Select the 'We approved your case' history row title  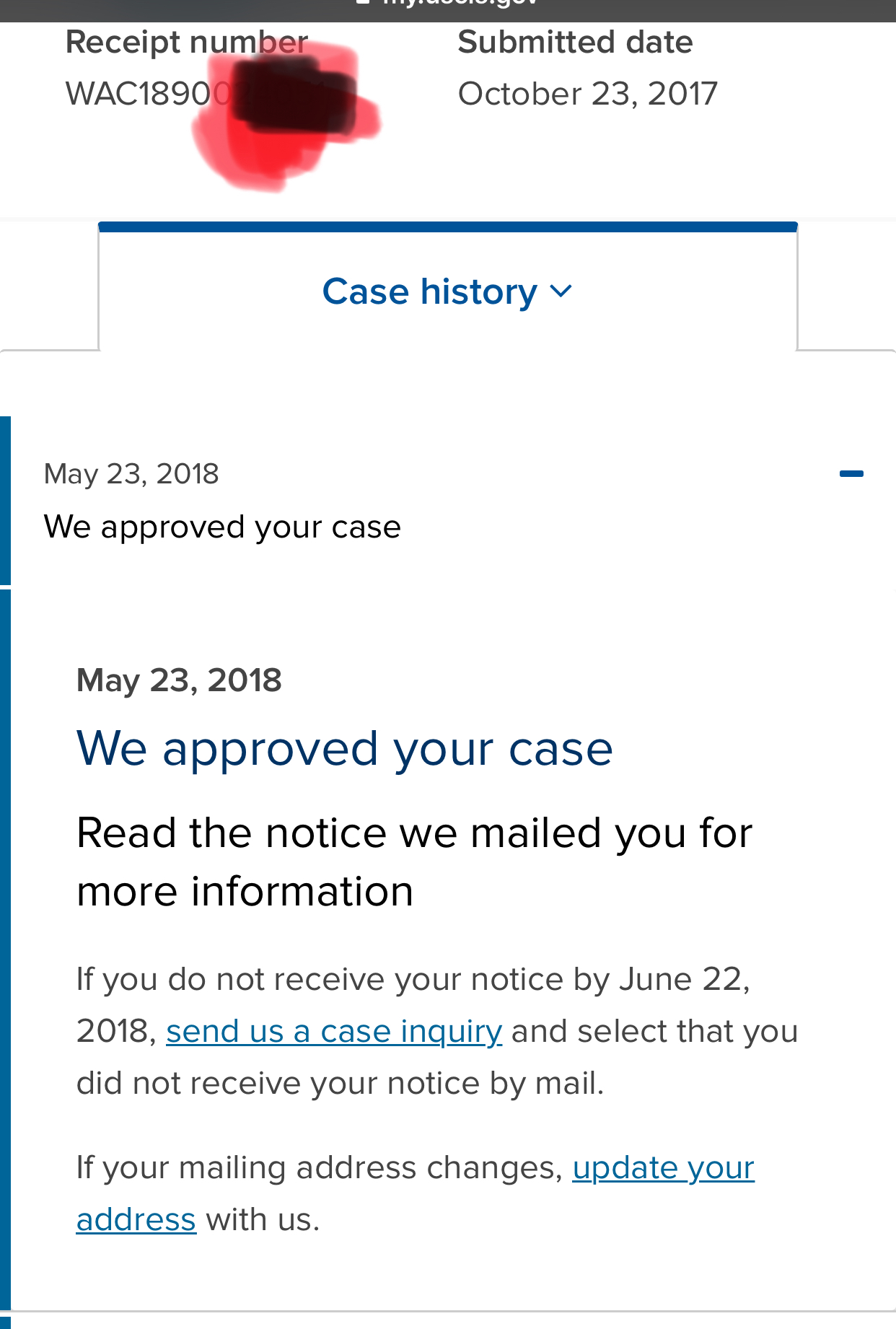(222, 527)
